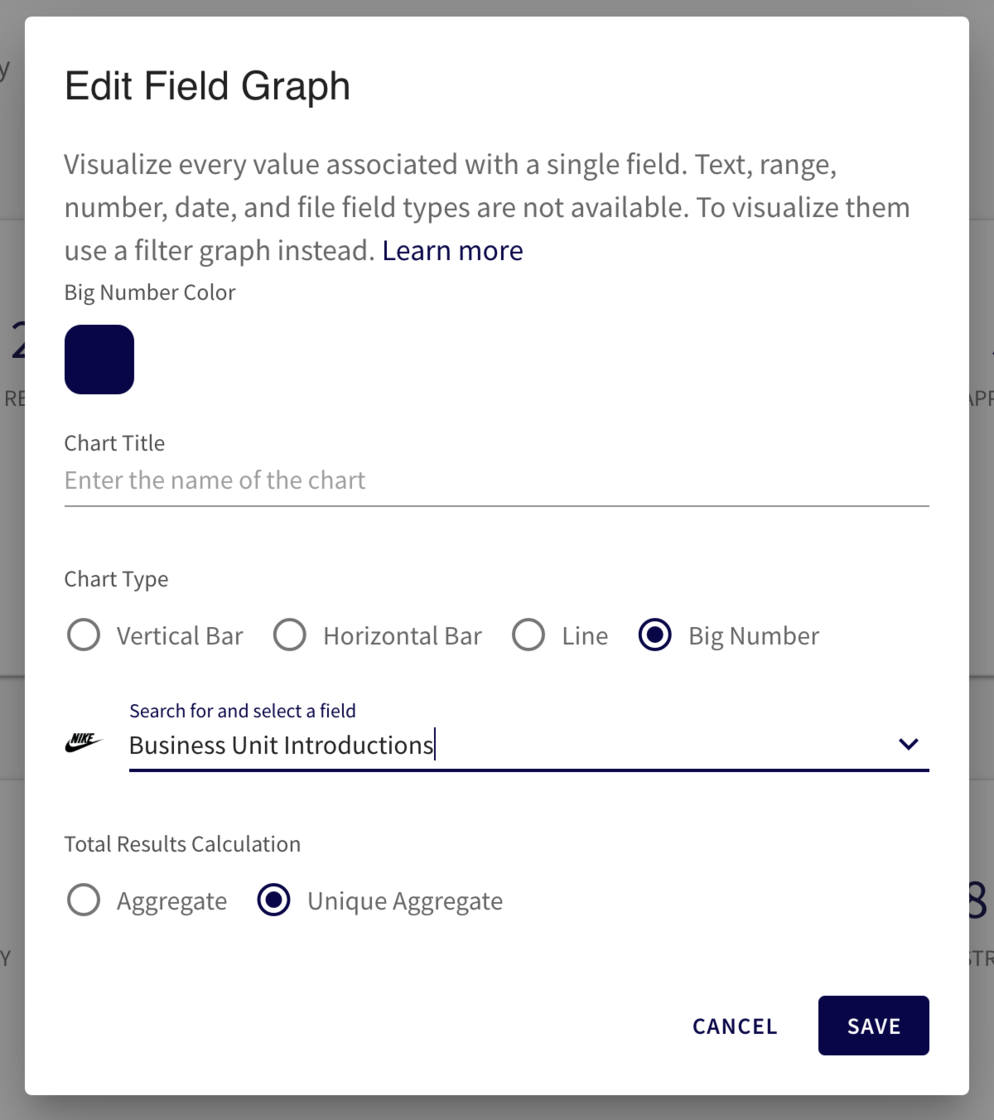Switch calculation to Aggregate

pyautogui.click(x=84, y=900)
